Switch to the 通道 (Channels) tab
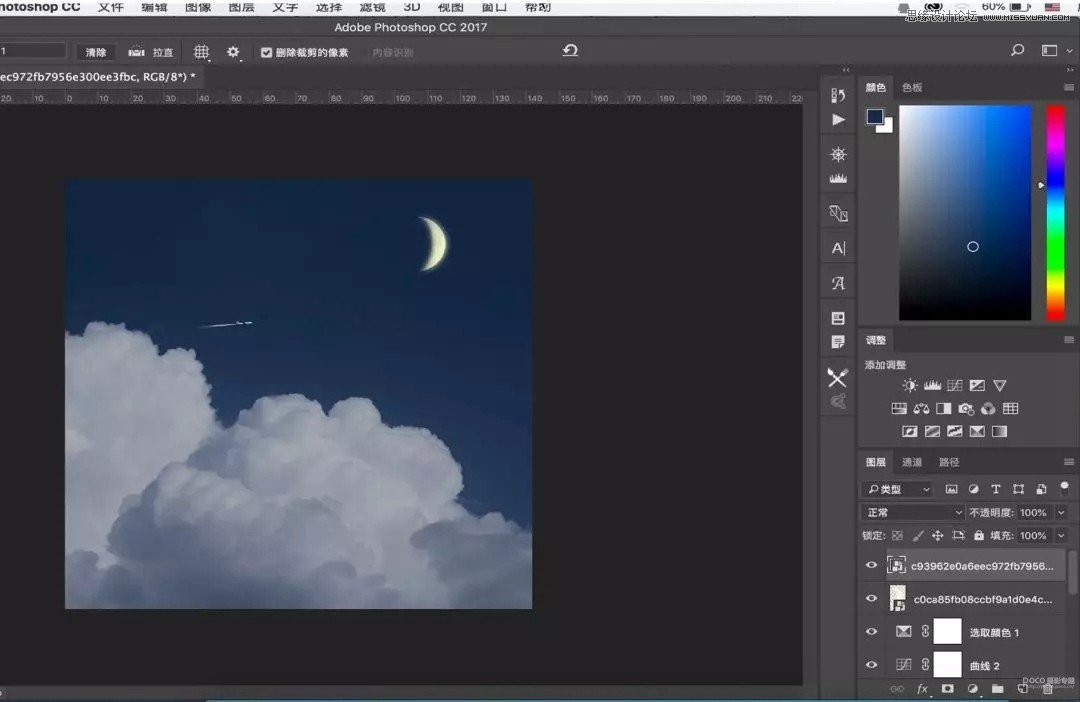Image resolution: width=1080 pixels, height=702 pixels. [x=912, y=462]
